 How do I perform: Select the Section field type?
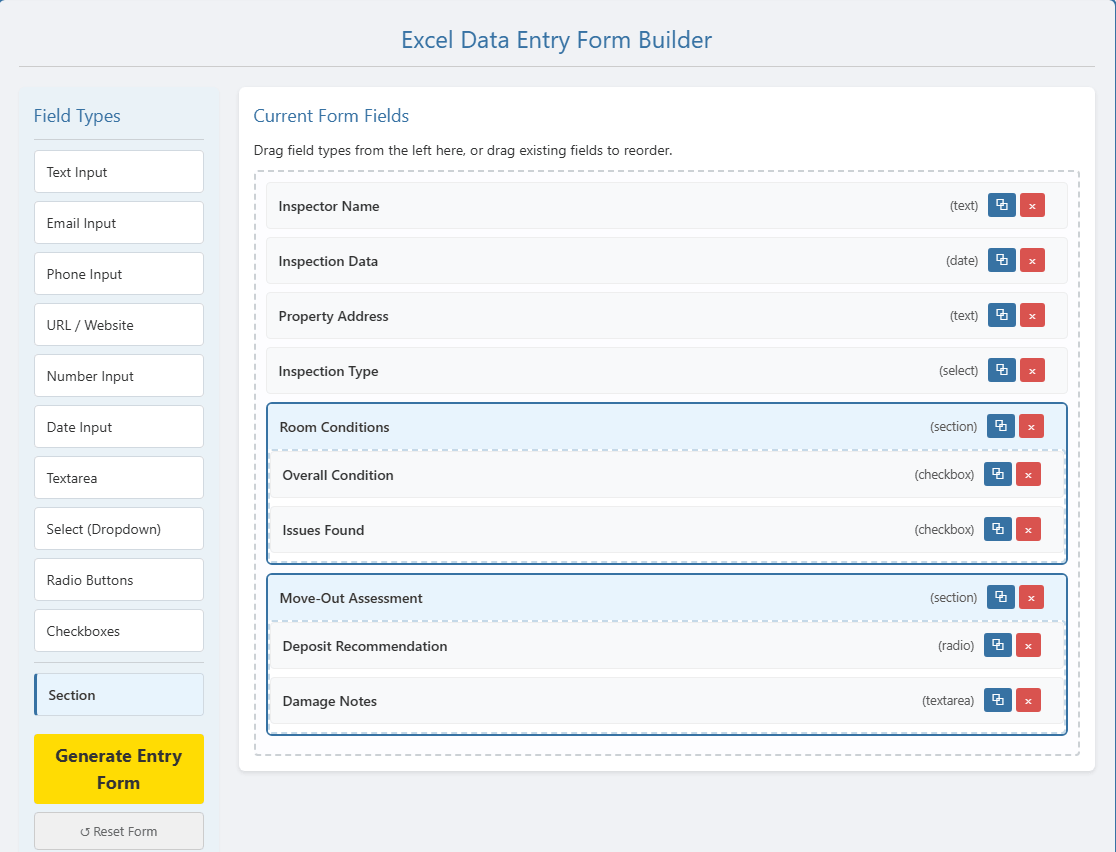[x=118, y=694]
